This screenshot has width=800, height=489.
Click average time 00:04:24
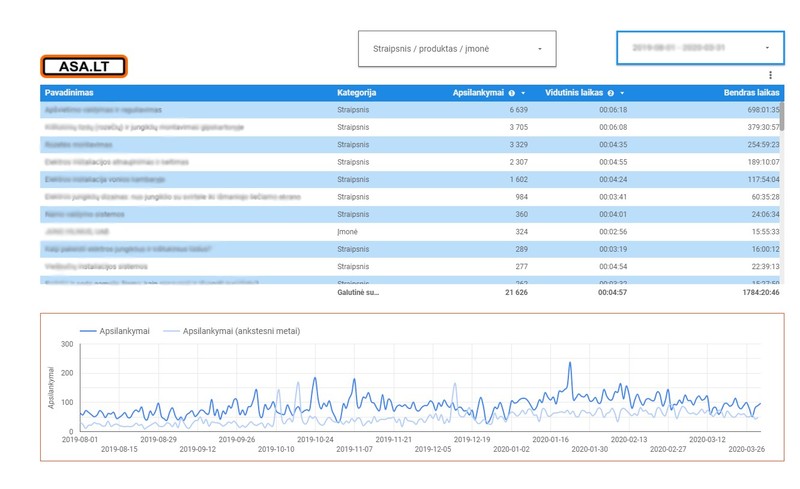[613, 179]
